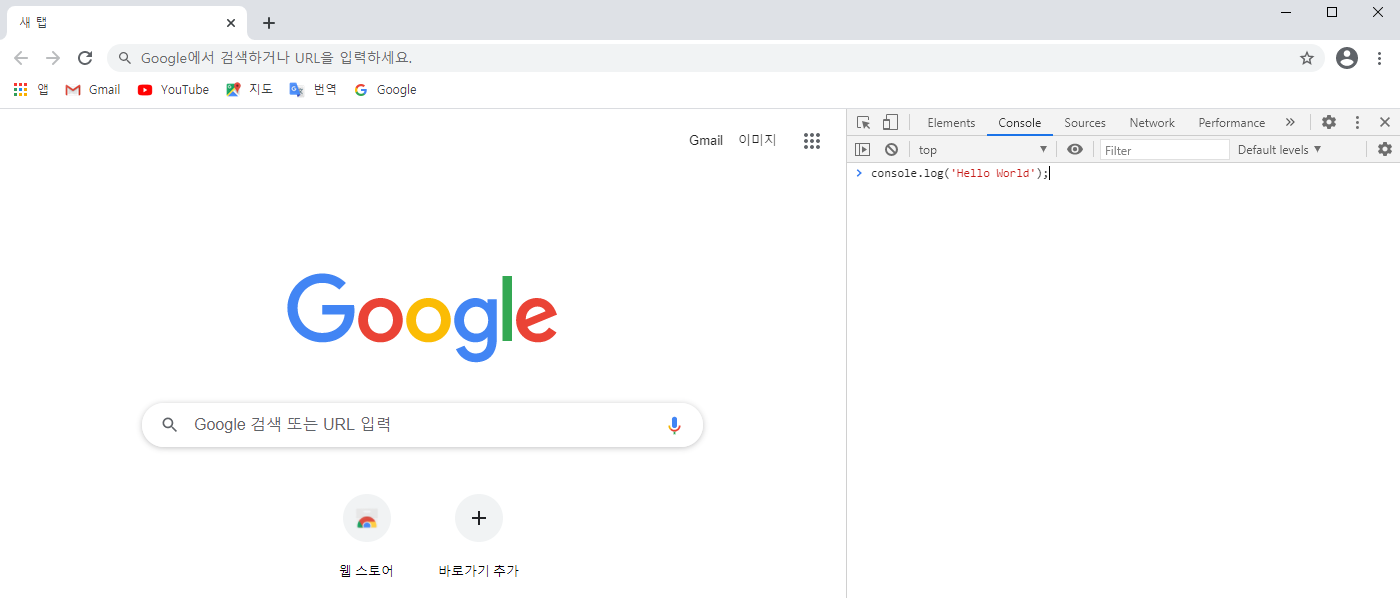Open the 지도 maps bookmark
The height and width of the screenshot is (598, 1400).
coord(249,89)
